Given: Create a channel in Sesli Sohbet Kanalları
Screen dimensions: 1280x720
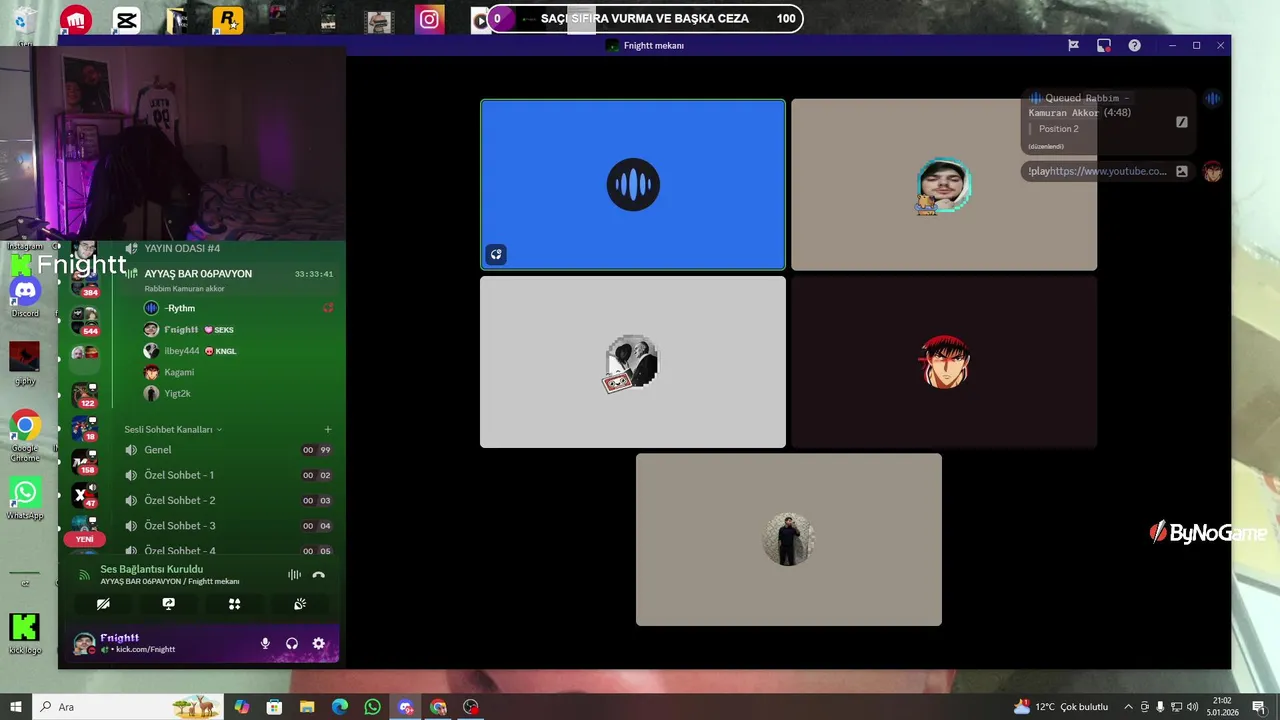Looking at the screenshot, I should (x=327, y=429).
